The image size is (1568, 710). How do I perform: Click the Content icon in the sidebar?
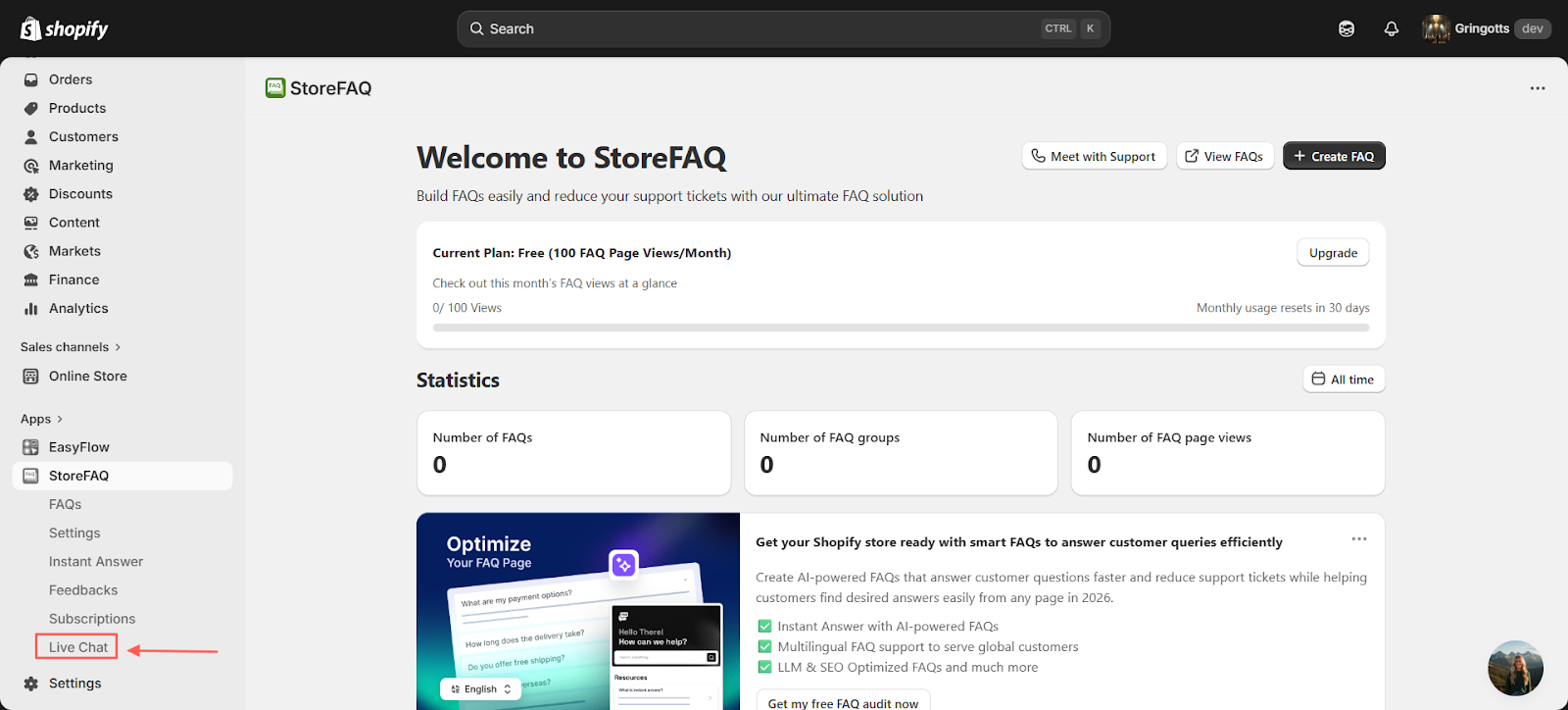coord(31,223)
